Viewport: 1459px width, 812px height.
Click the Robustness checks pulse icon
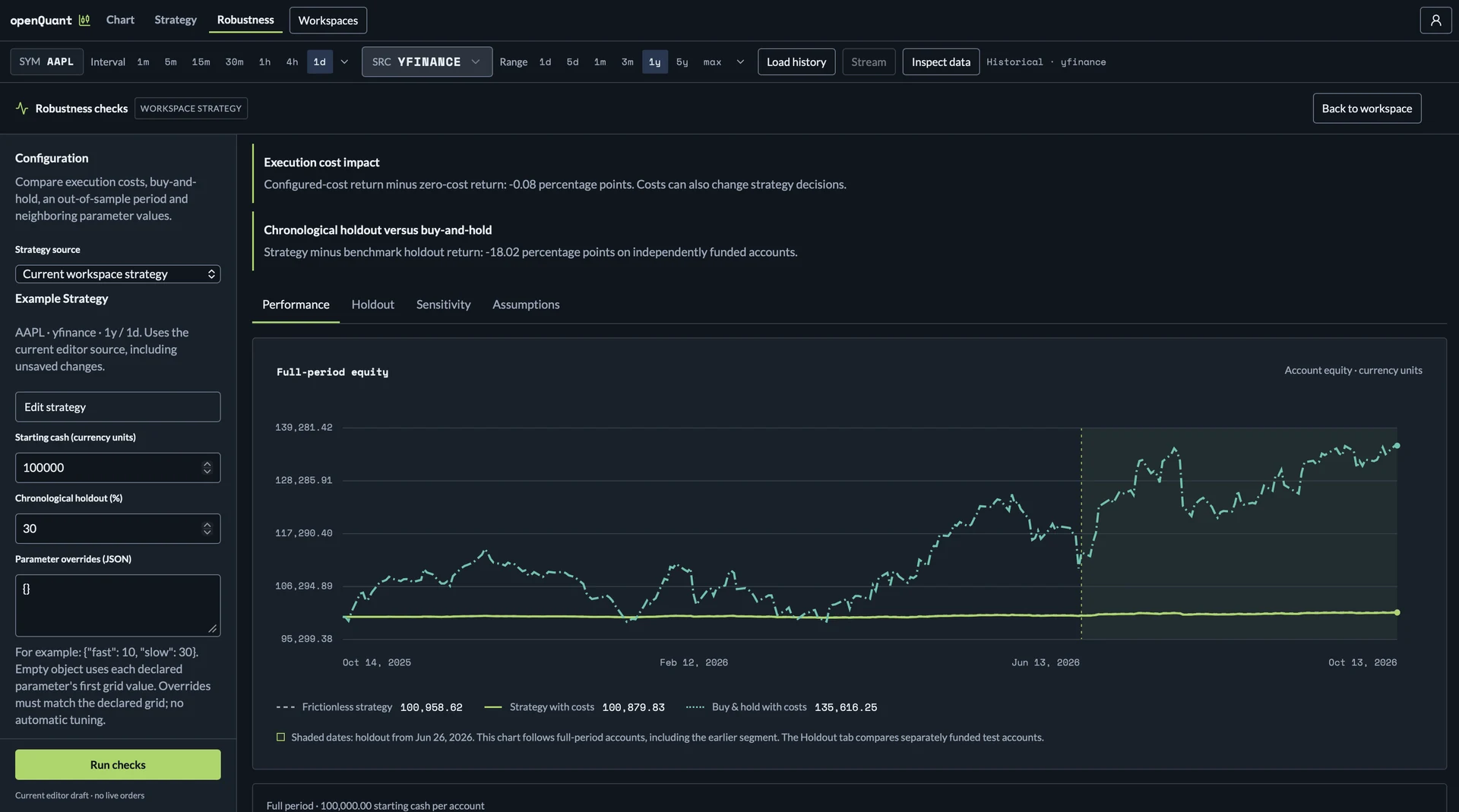tap(22, 109)
